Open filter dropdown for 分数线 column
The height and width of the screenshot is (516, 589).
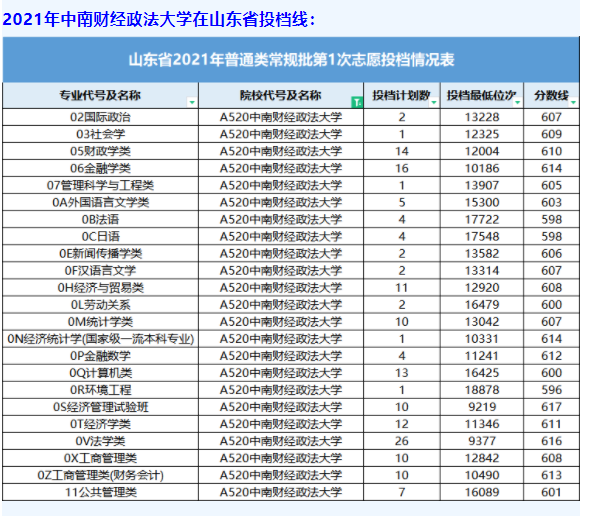point(573,102)
